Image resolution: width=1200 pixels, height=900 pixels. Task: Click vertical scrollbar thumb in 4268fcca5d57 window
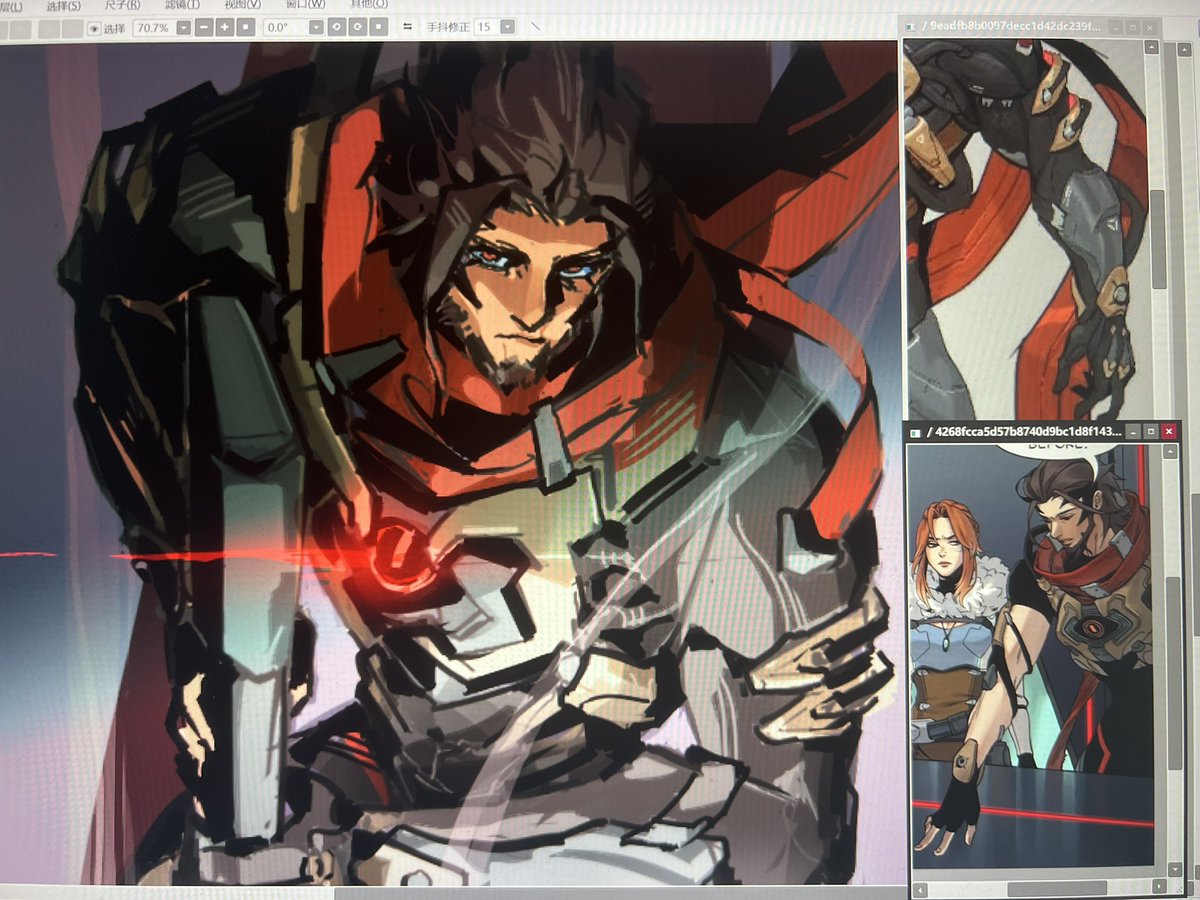click(x=1174, y=673)
